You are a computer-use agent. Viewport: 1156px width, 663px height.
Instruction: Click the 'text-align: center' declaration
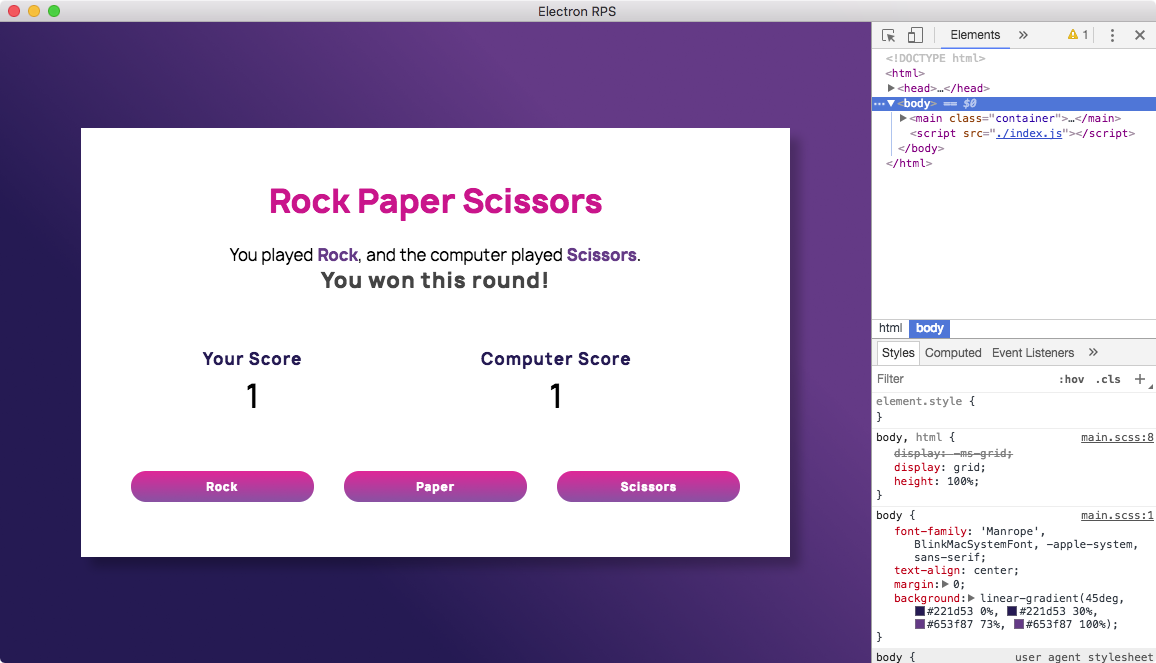956,571
